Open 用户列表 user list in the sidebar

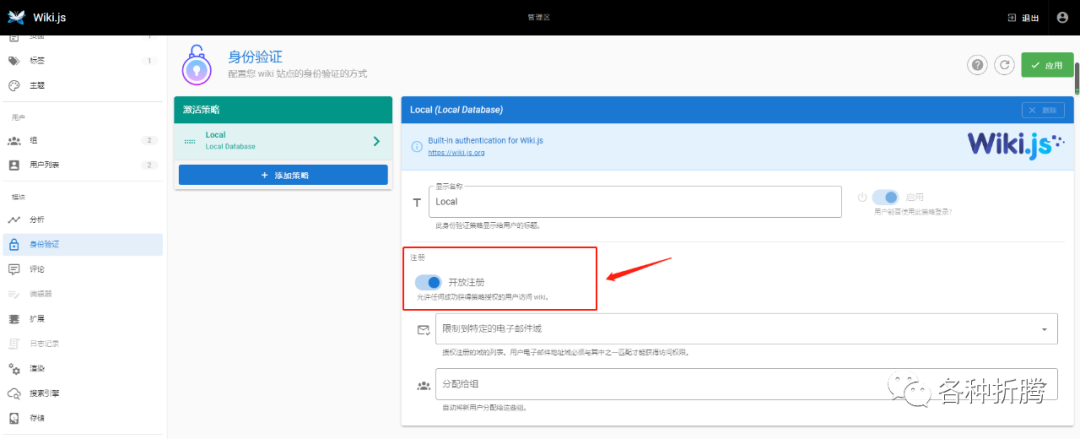pos(81,165)
